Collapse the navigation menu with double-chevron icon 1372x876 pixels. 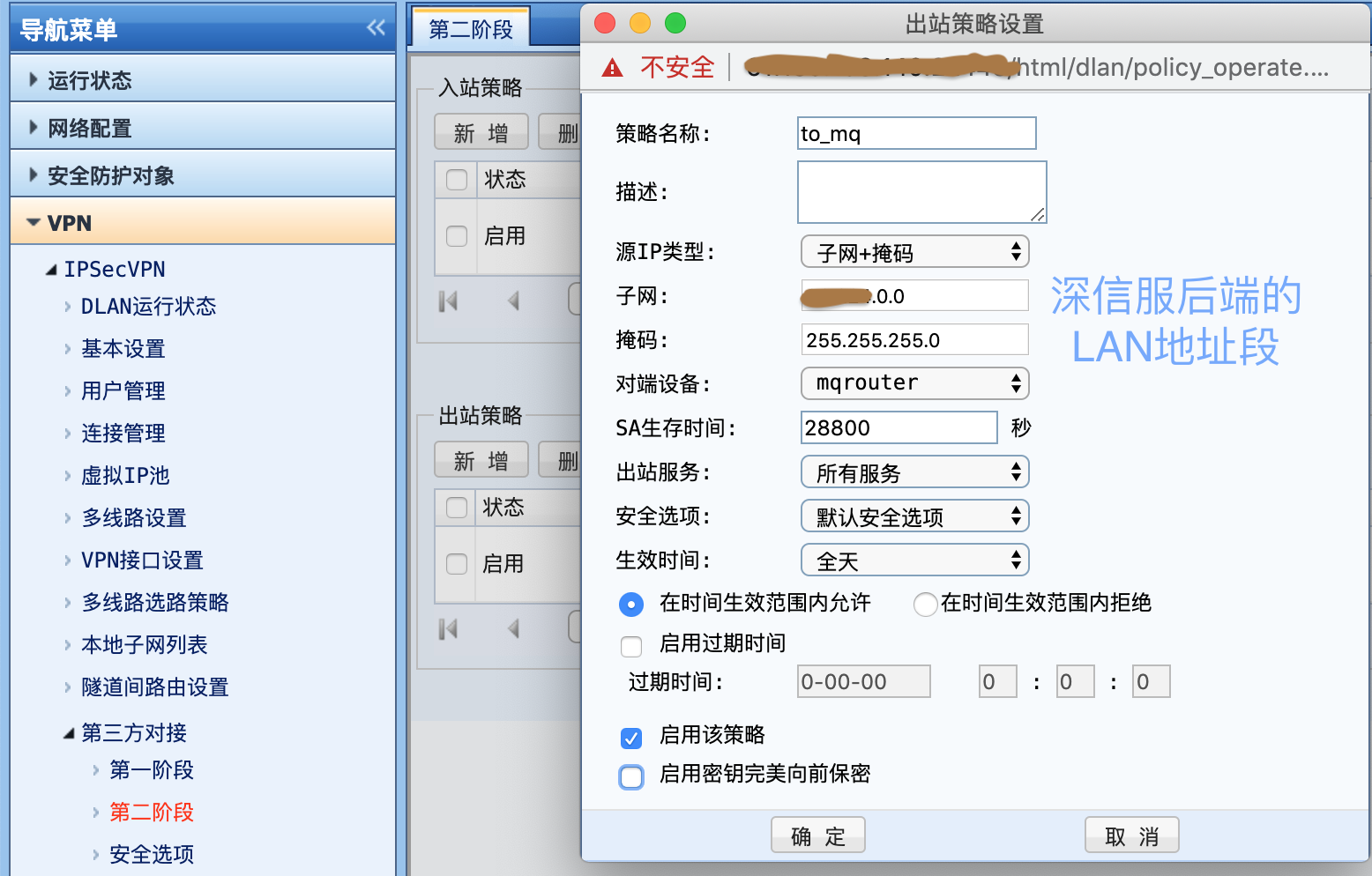click(376, 28)
